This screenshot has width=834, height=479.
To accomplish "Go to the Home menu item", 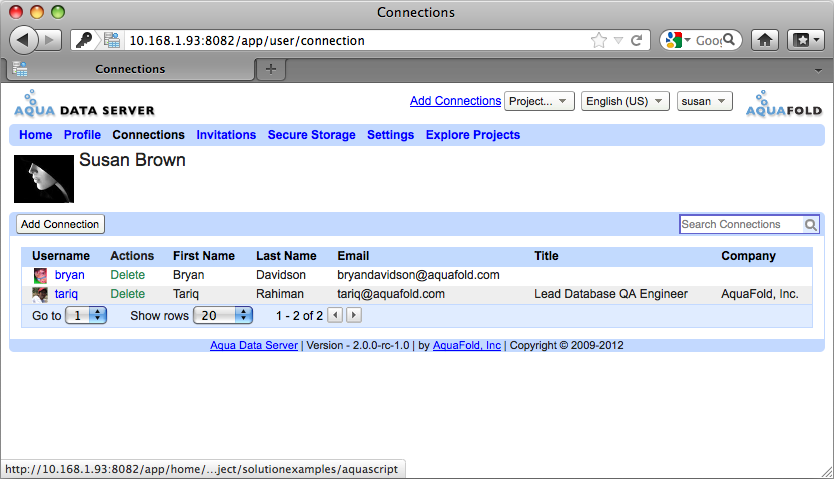I will (36, 135).
